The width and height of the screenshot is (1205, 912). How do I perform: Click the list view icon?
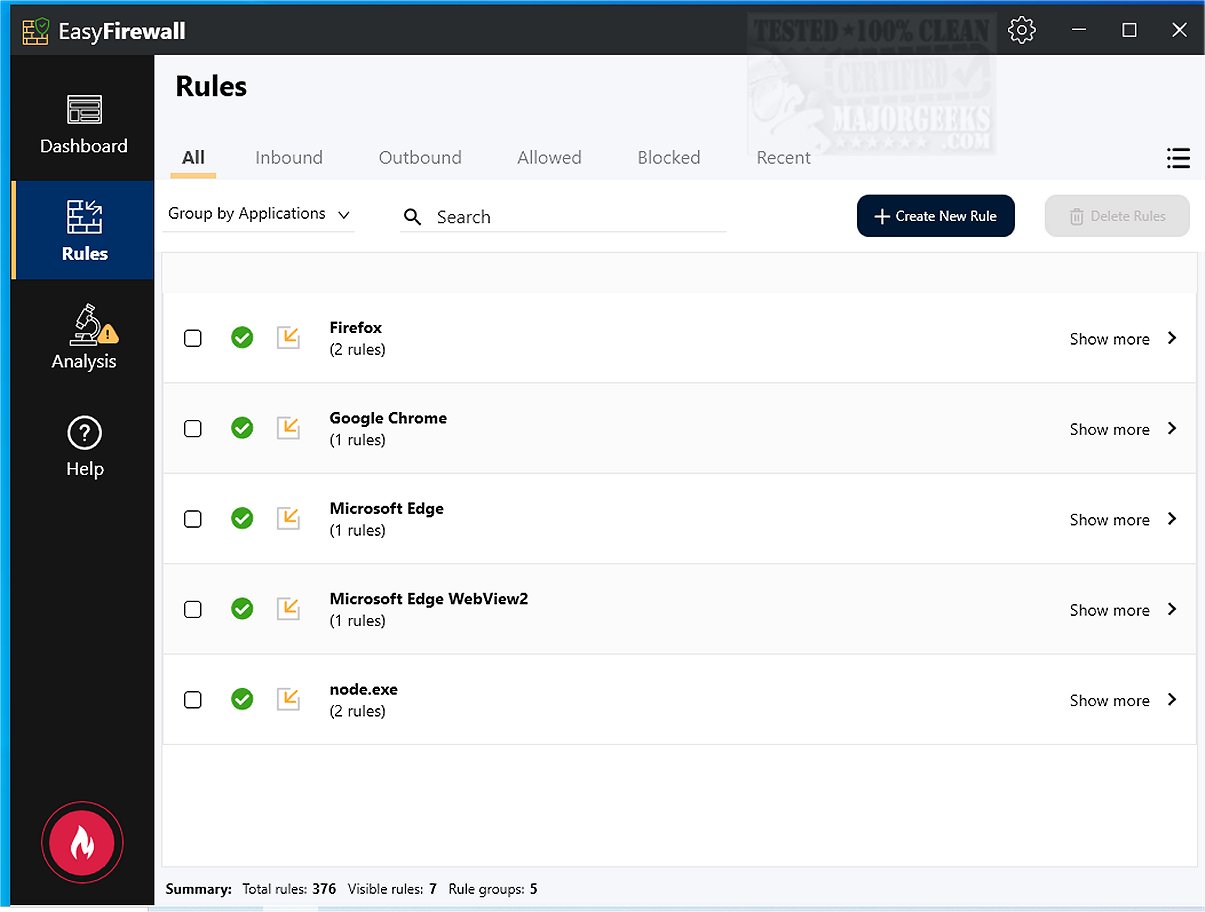[x=1178, y=158]
